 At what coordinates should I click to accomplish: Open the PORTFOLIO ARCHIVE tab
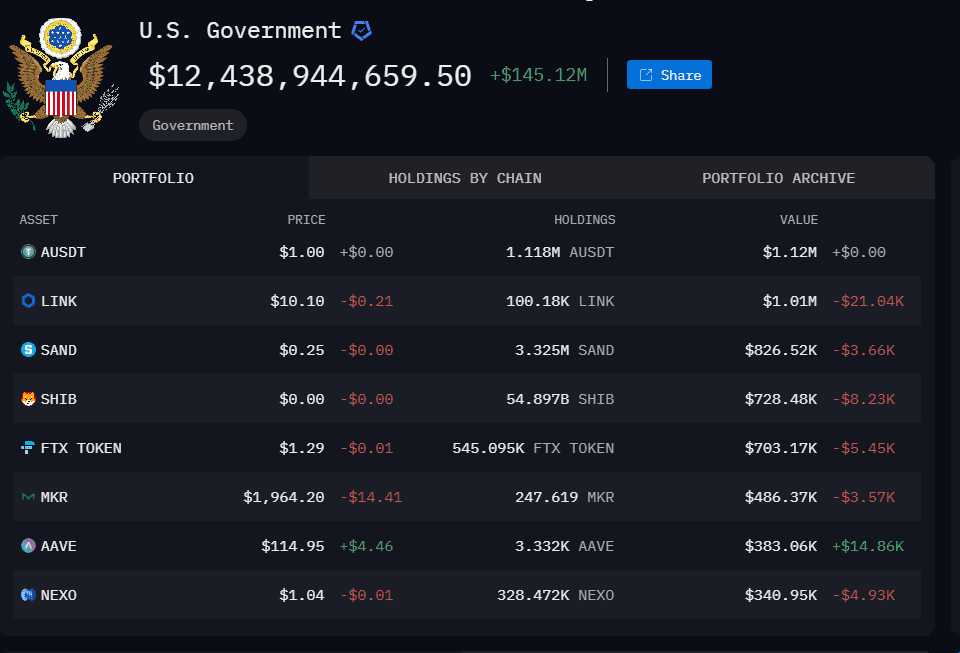pos(778,177)
